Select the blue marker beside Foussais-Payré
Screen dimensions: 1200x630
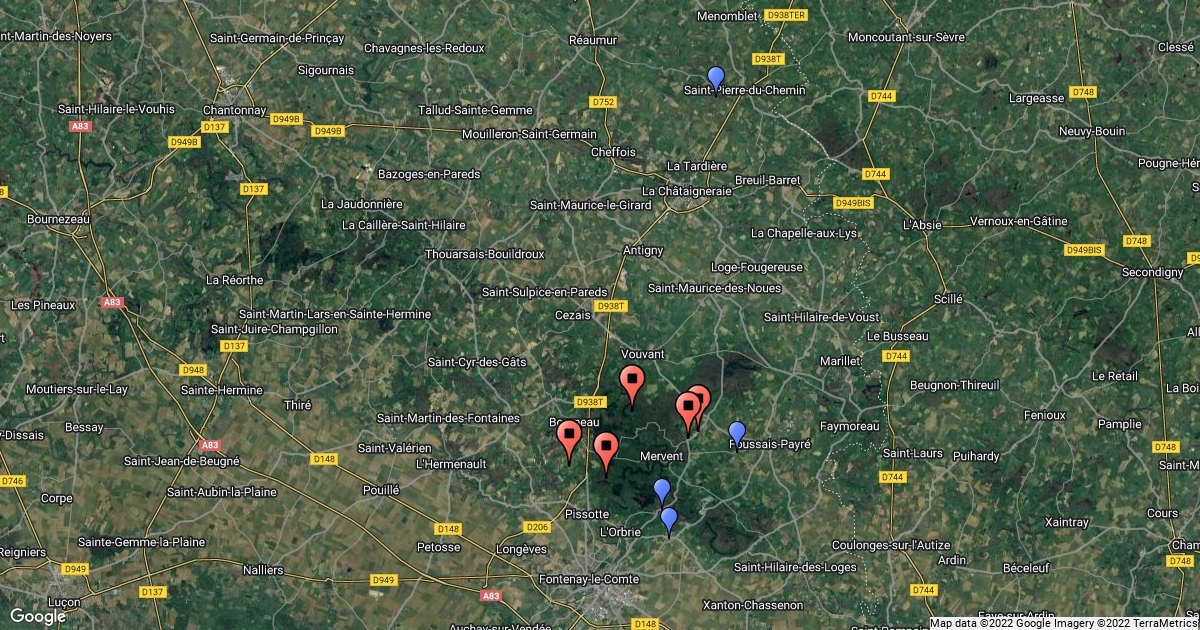tap(737, 434)
